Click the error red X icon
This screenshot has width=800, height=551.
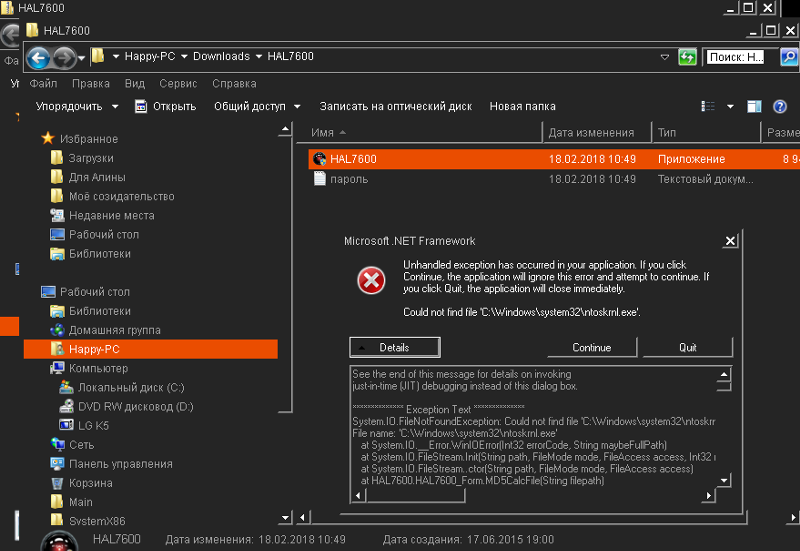click(x=371, y=280)
